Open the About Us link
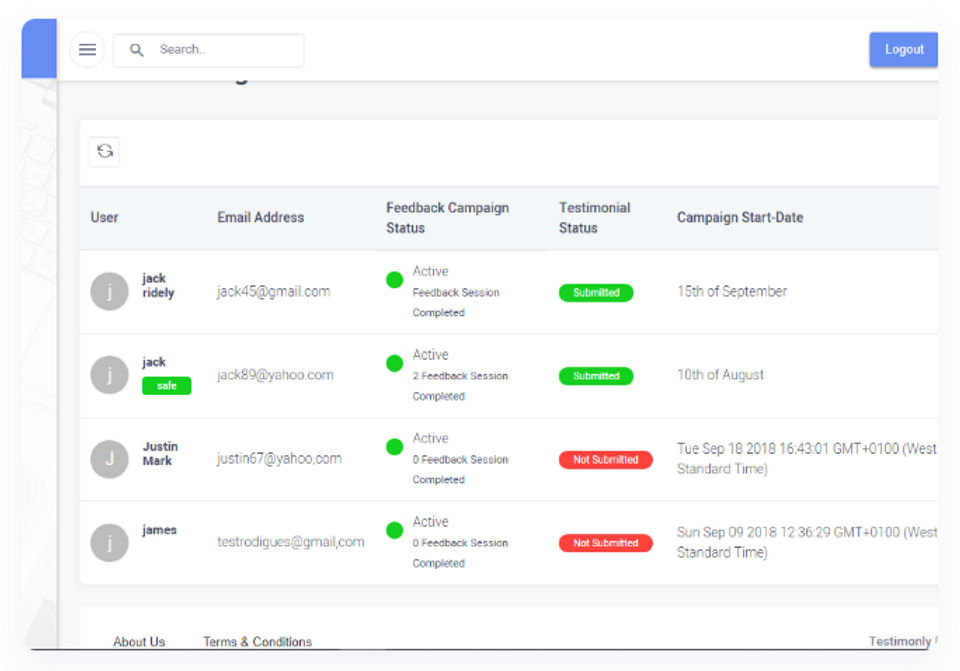The height and width of the screenshot is (671, 960). click(139, 641)
